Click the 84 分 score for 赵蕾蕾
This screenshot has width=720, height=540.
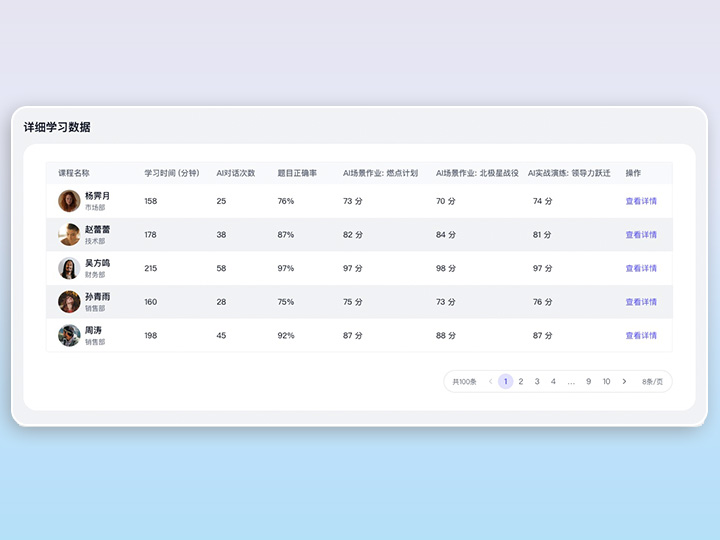point(445,235)
